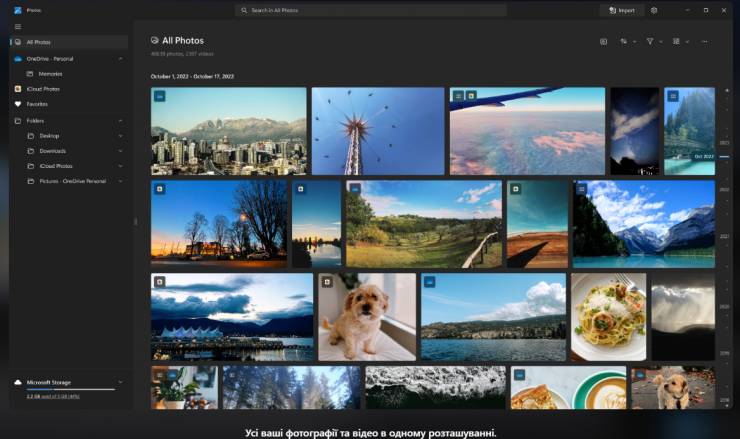Open the gallery view size dropdown
This screenshot has height=439, width=740.
click(680, 42)
